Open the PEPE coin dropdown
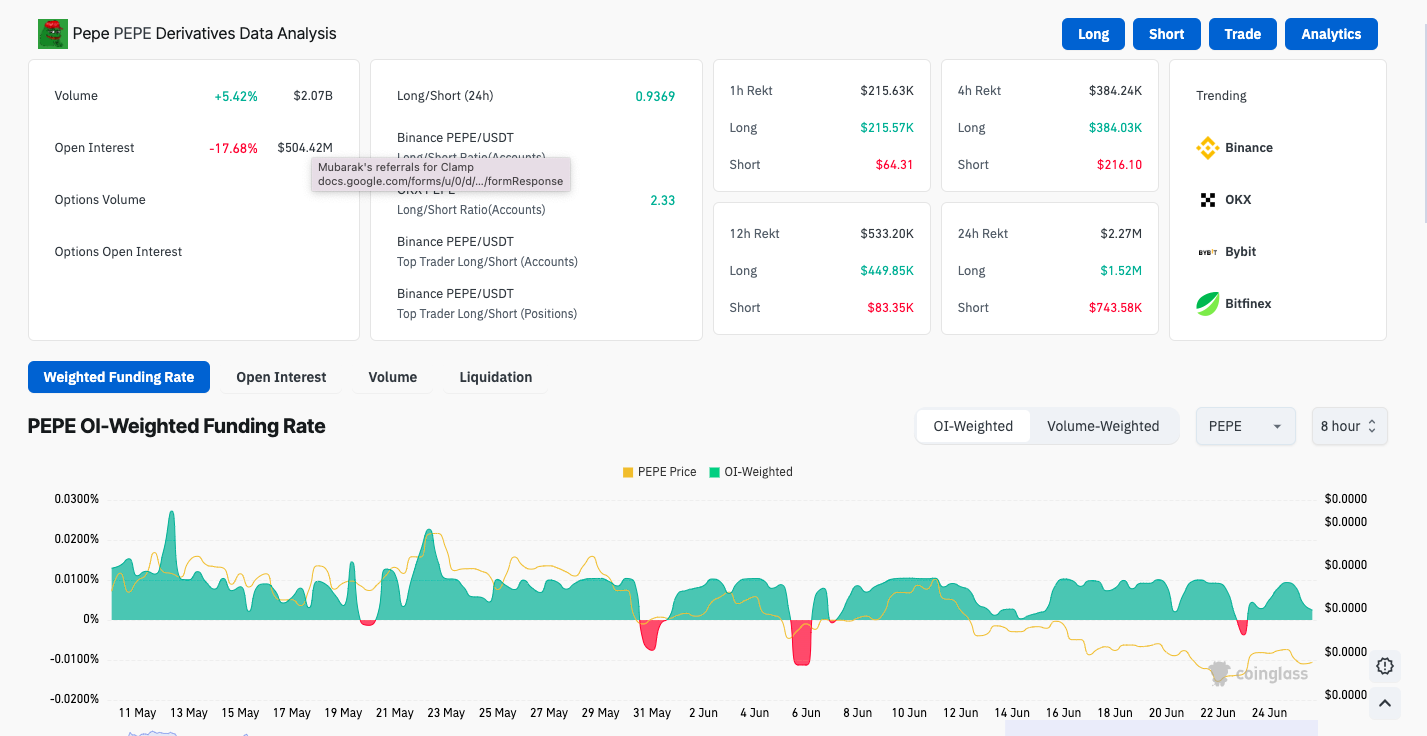Viewport: 1427px width, 736px height. click(1245, 426)
